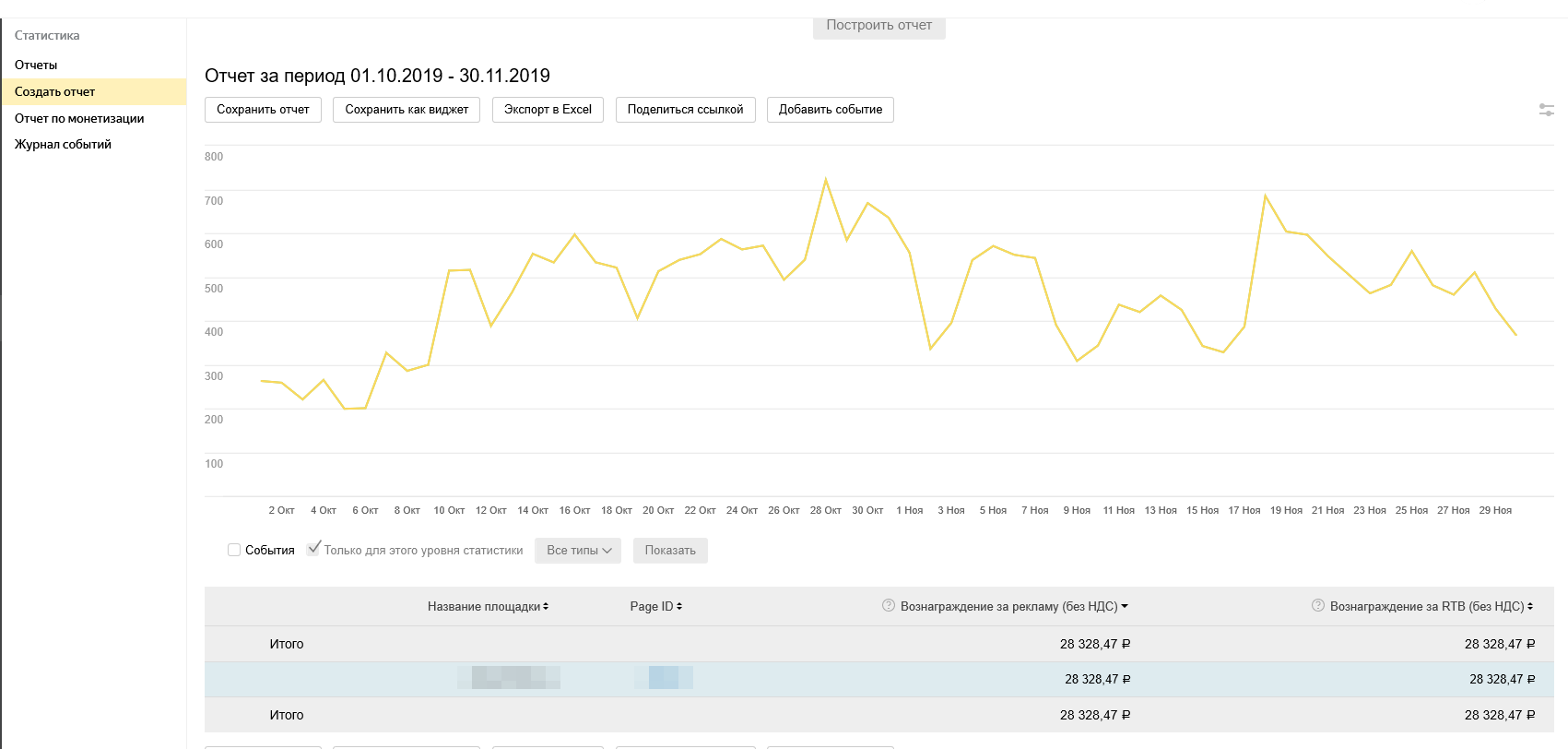Open Отчеты in the sidebar
The height and width of the screenshot is (749, 1568).
click(x=36, y=65)
